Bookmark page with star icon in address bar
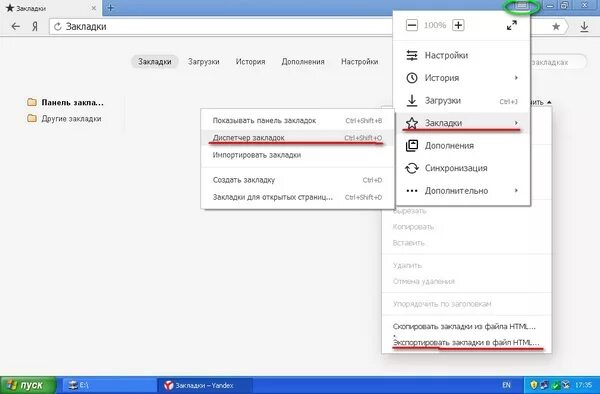The height and width of the screenshot is (394, 600). (x=556, y=26)
